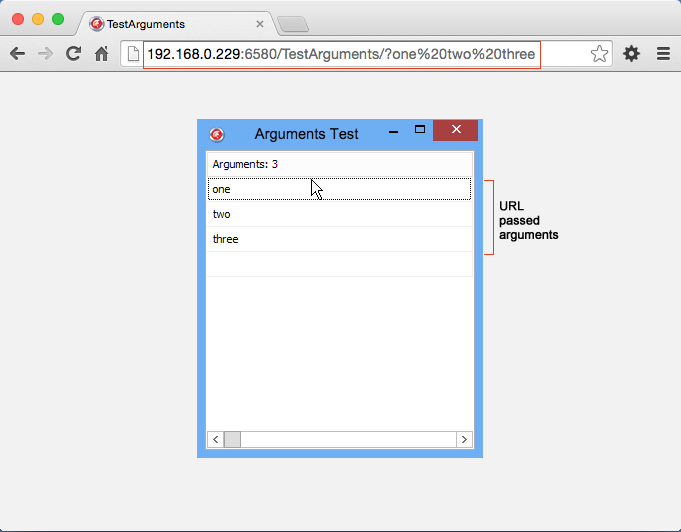Bookmark this page with the star icon

599,54
